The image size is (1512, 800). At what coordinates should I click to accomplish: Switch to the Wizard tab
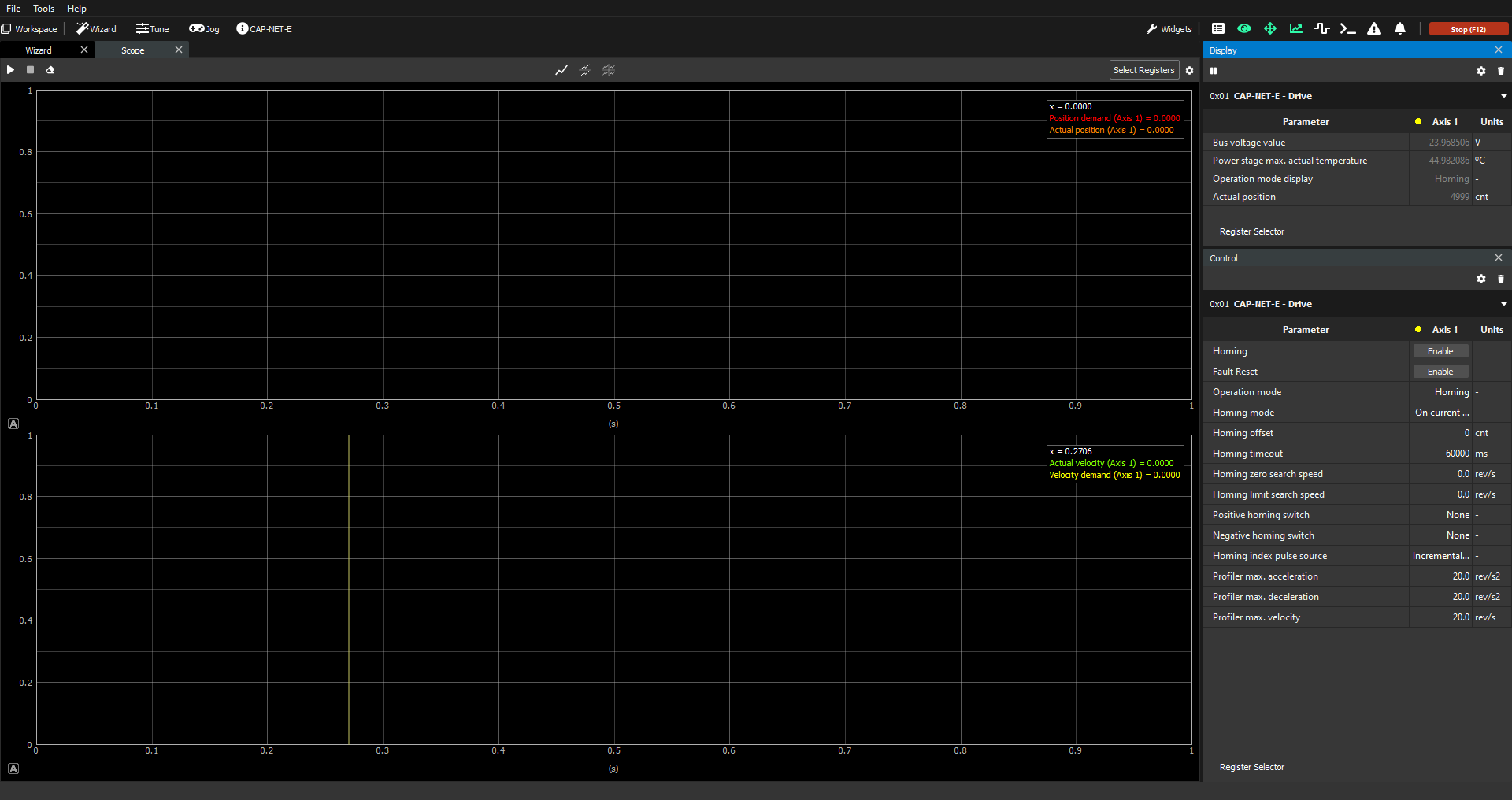(x=39, y=50)
